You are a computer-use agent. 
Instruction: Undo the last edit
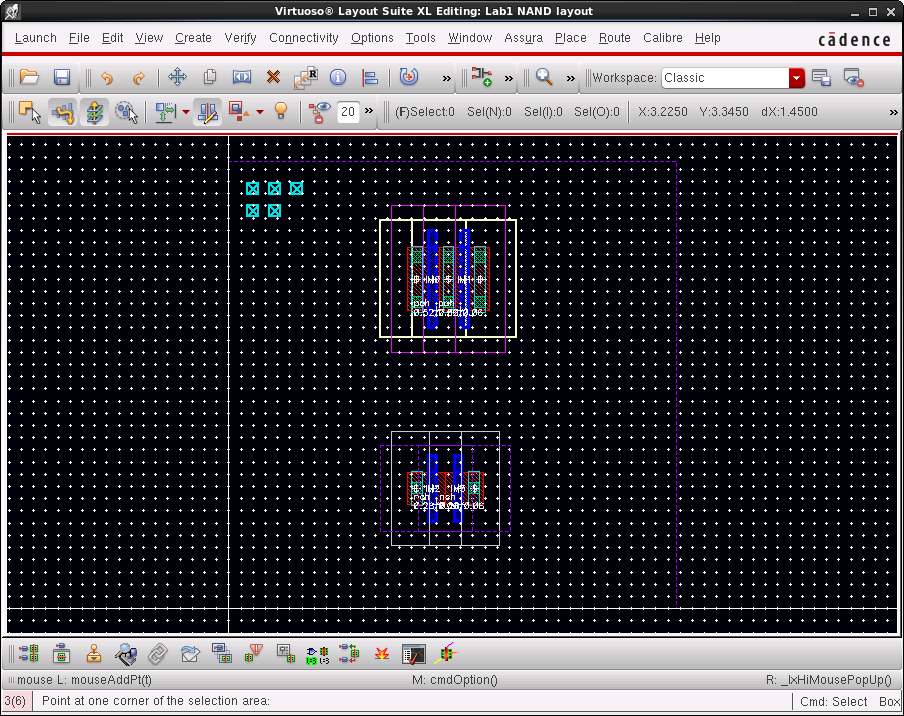pyautogui.click(x=107, y=77)
